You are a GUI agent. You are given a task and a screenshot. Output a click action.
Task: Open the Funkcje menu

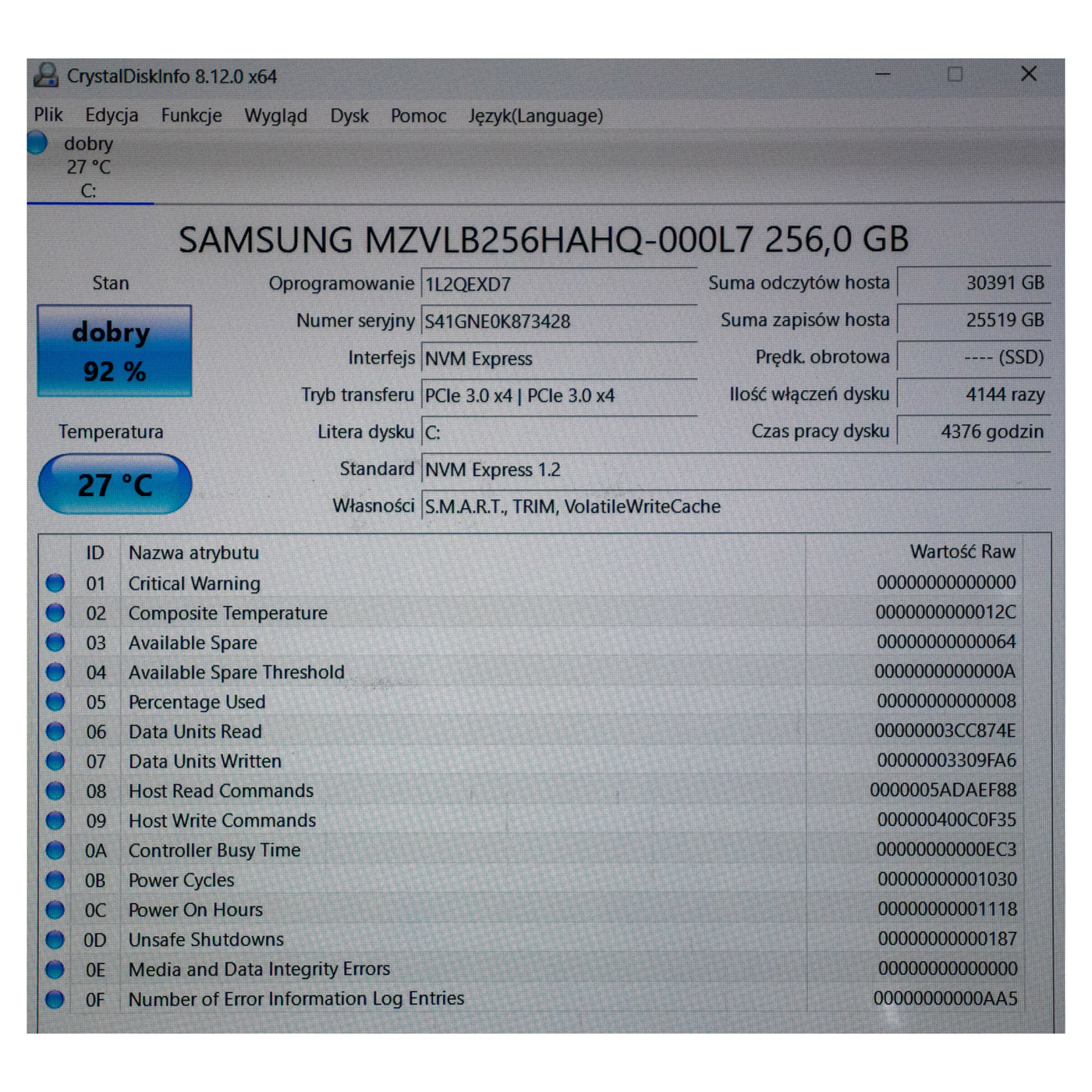point(191,115)
